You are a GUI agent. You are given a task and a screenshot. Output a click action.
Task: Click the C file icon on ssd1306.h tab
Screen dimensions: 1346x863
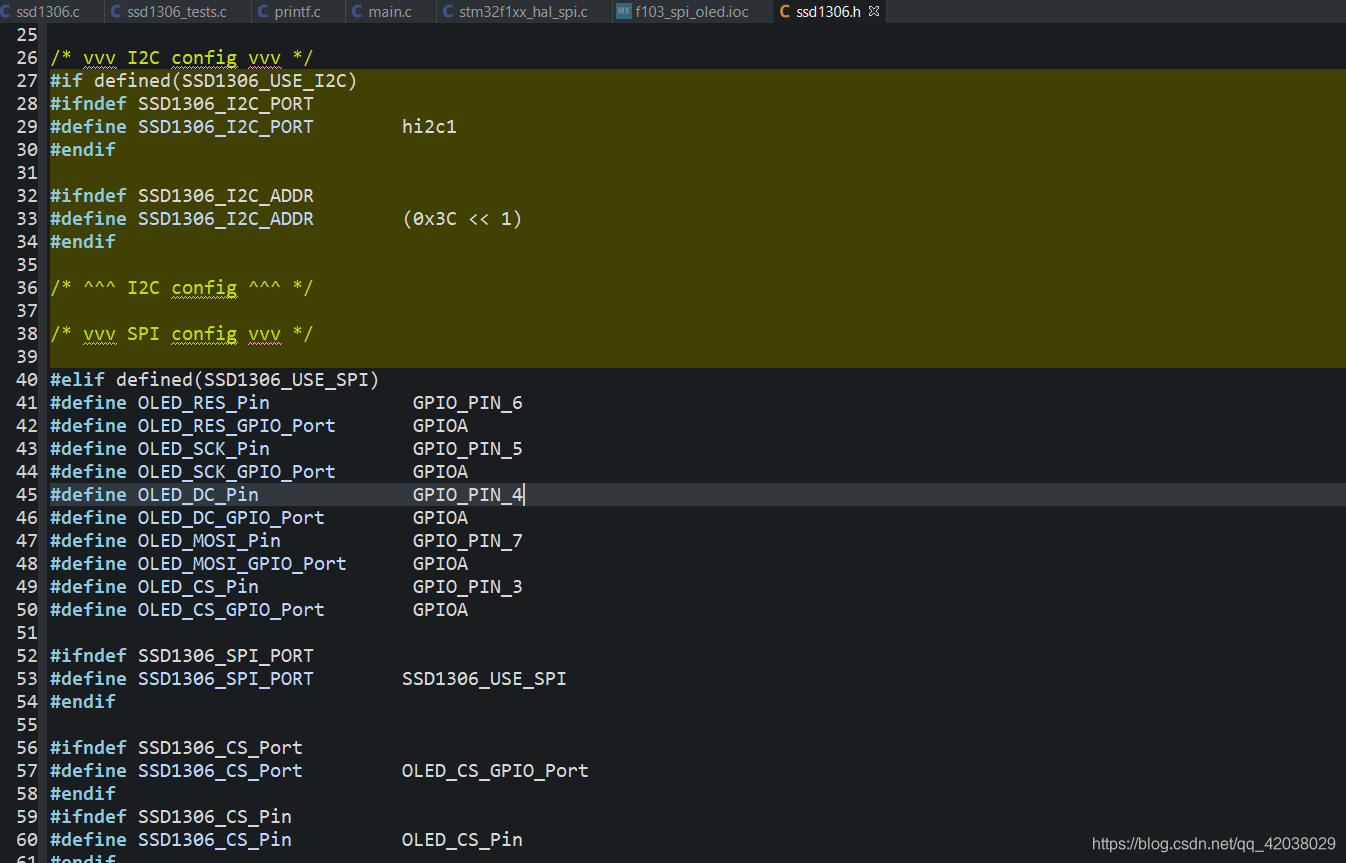(x=785, y=12)
